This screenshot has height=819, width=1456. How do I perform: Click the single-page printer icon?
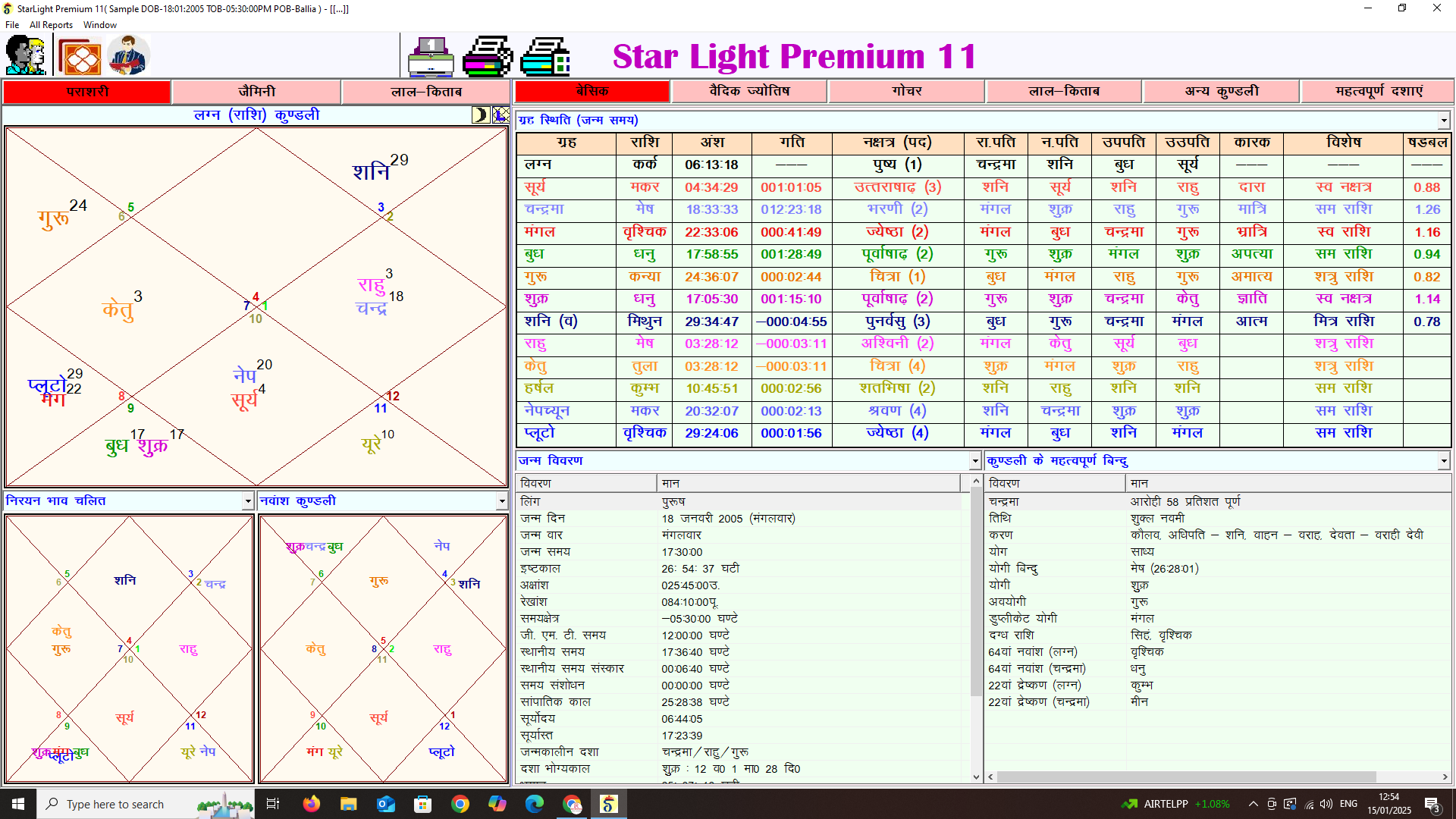pos(430,56)
